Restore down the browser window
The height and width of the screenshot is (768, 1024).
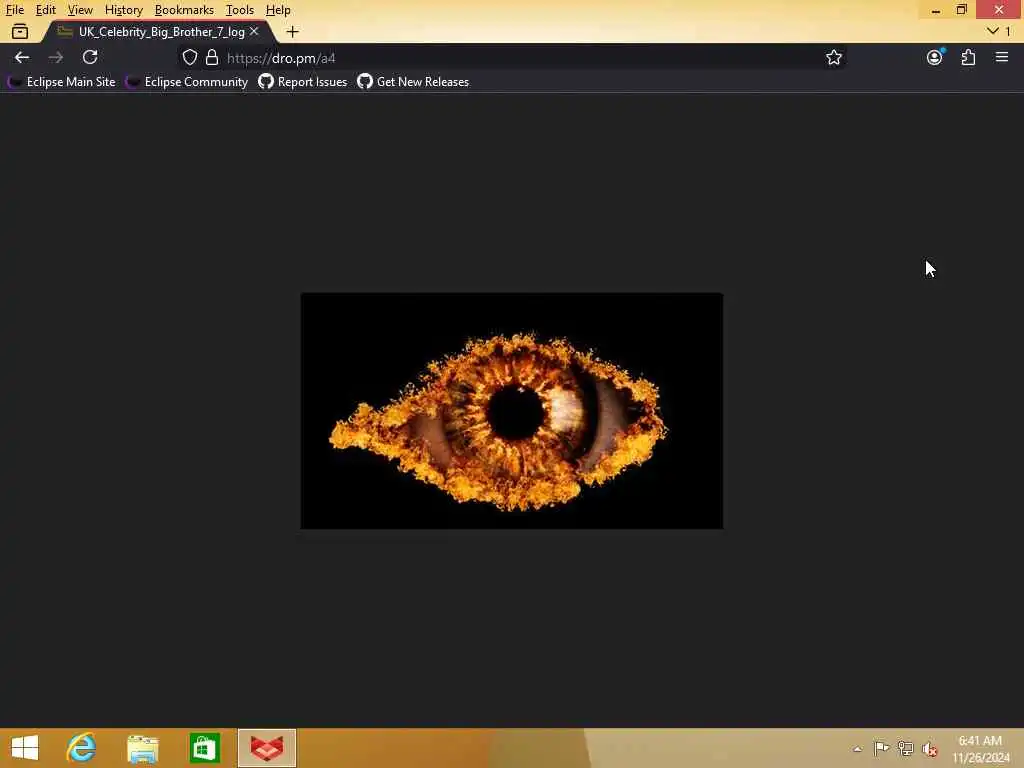[961, 10]
